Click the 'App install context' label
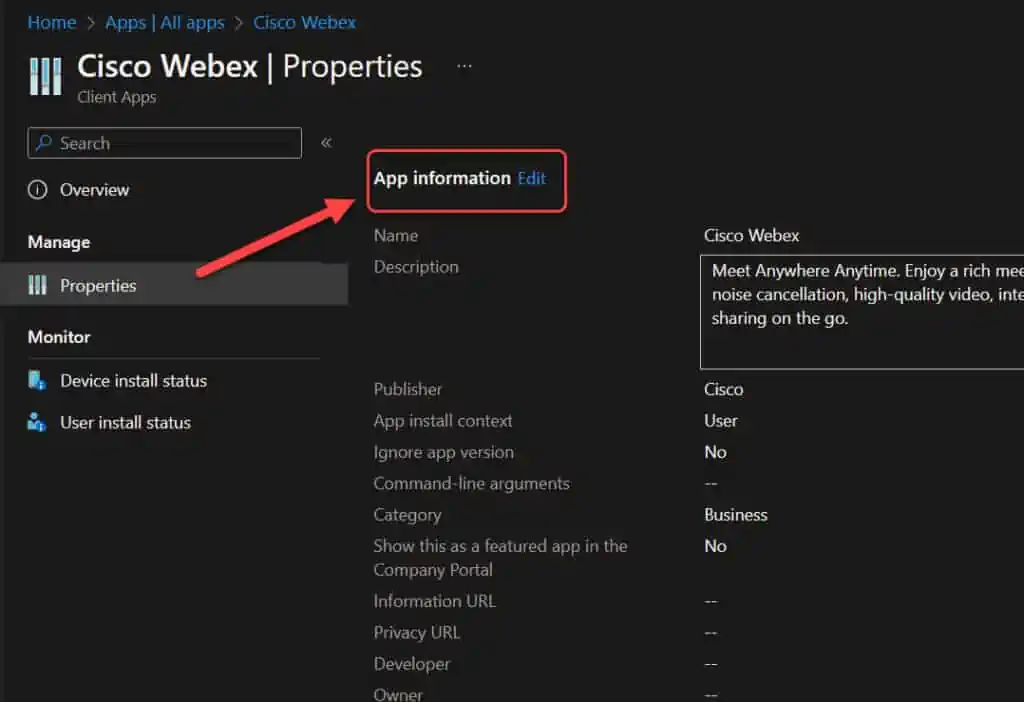This screenshot has height=702, width=1024. tap(443, 421)
